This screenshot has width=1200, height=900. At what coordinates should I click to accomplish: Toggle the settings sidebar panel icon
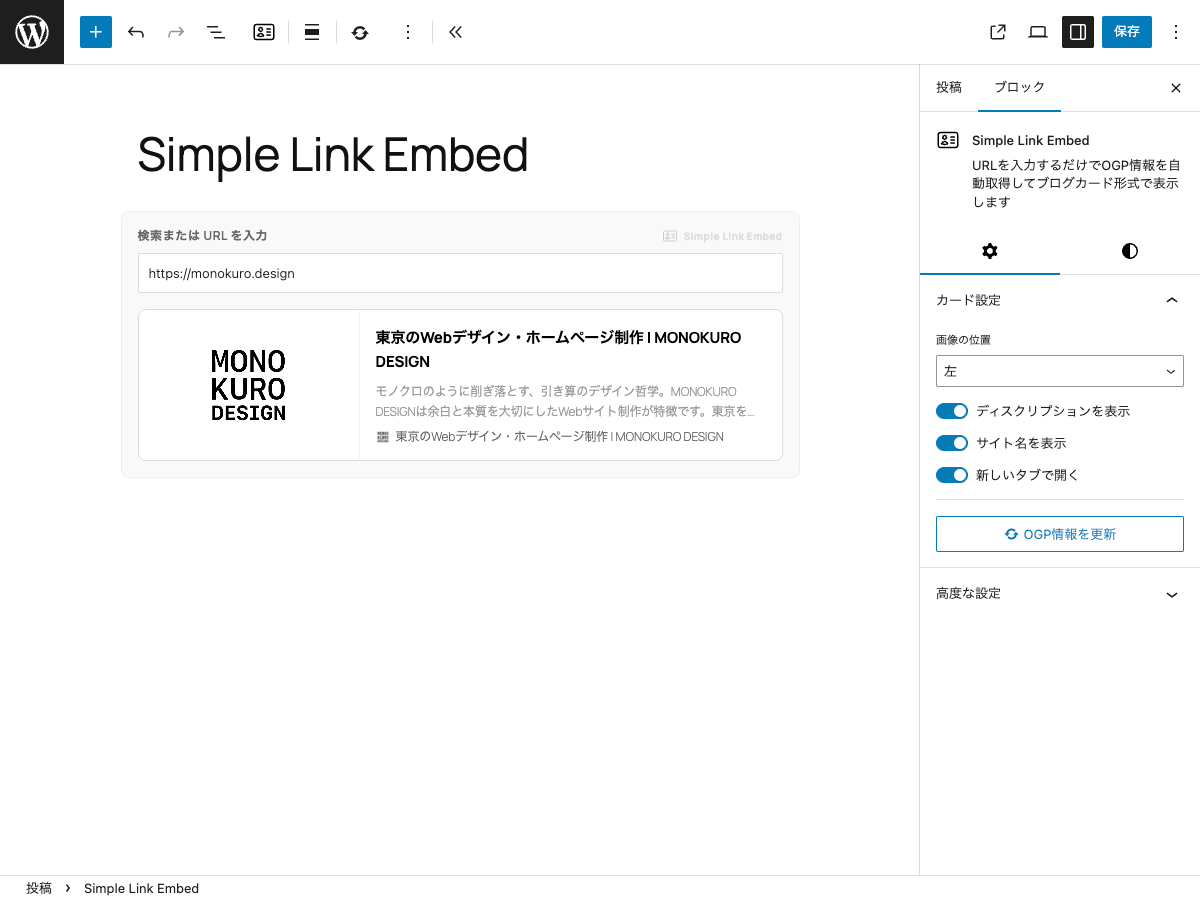pos(1077,32)
